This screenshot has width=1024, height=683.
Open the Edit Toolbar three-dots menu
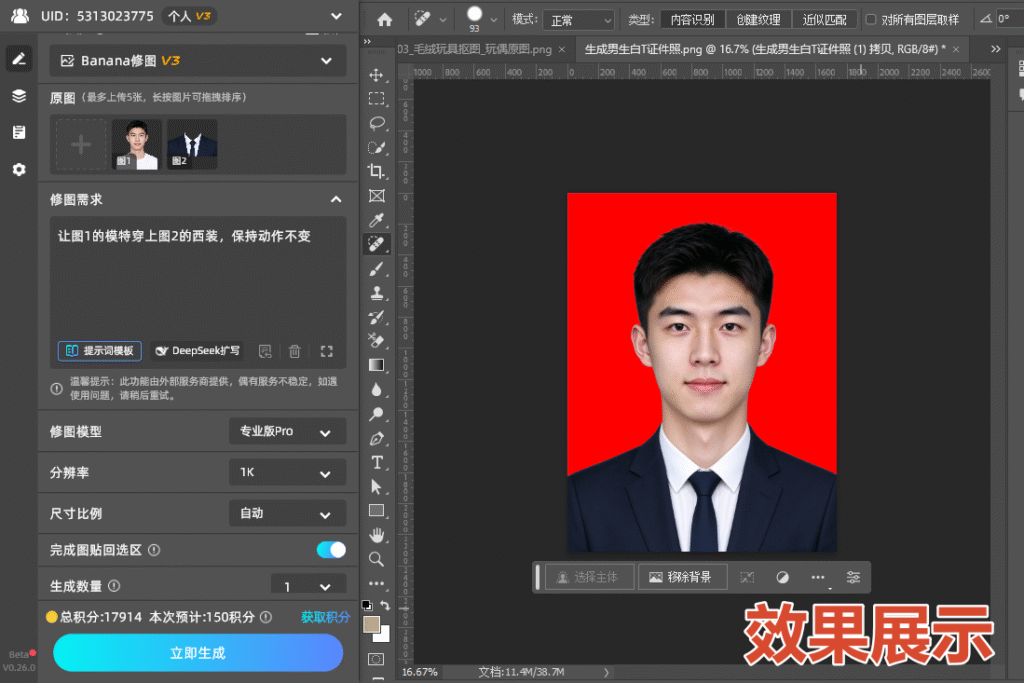pyautogui.click(x=376, y=583)
